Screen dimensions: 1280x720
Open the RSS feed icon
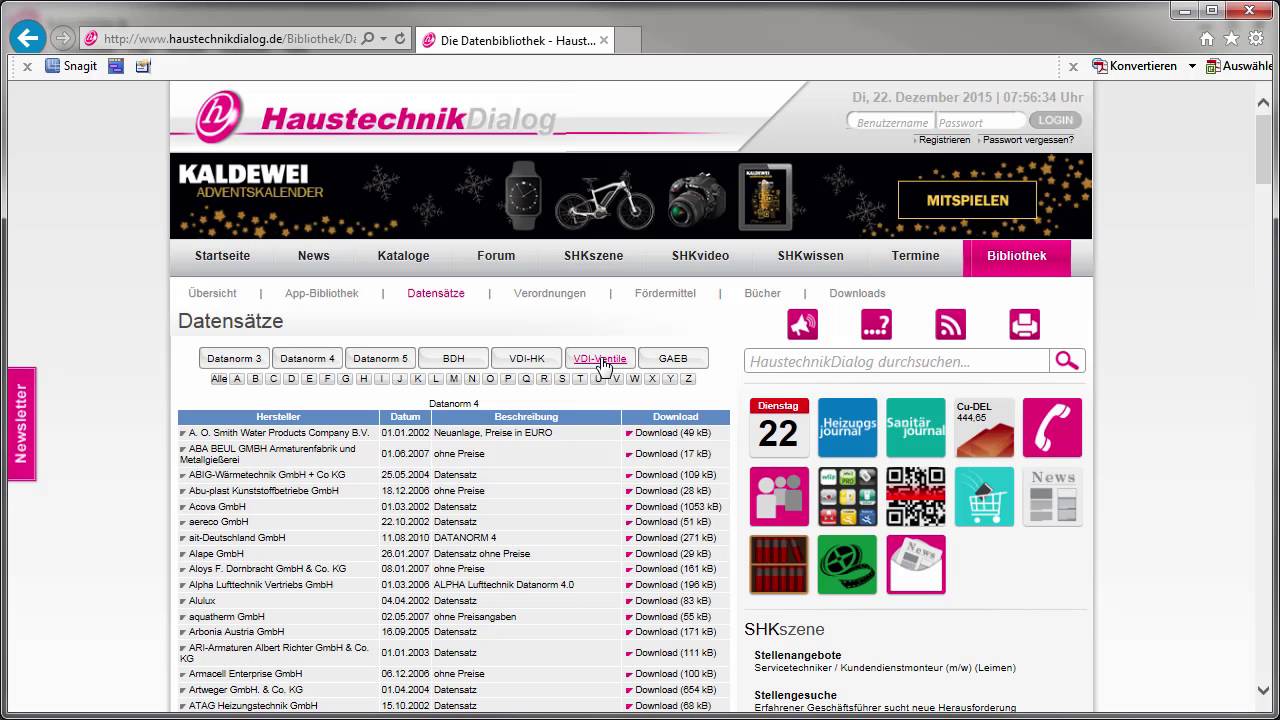pyautogui.click(x=951, y=324)
